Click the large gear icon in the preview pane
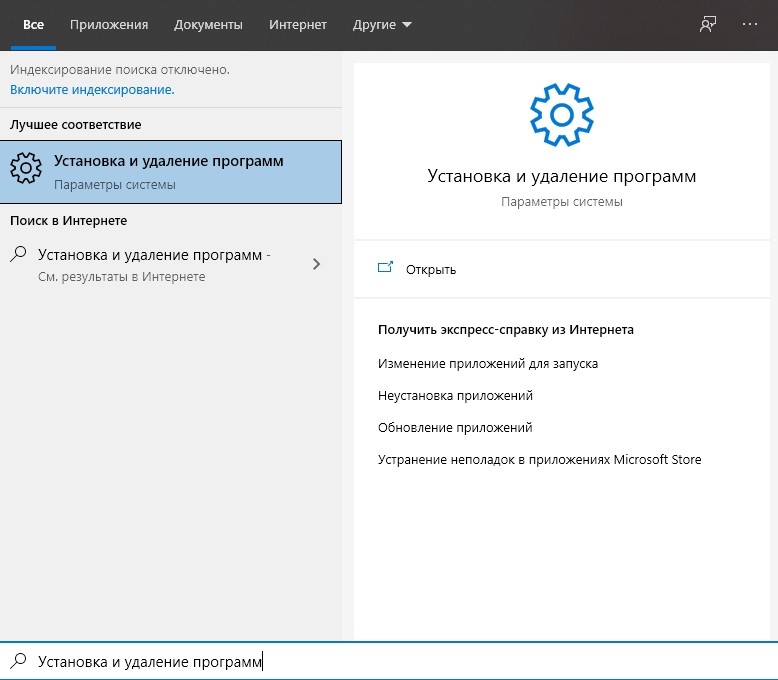This screenshot has width=778, height=680. click(561, 115)
